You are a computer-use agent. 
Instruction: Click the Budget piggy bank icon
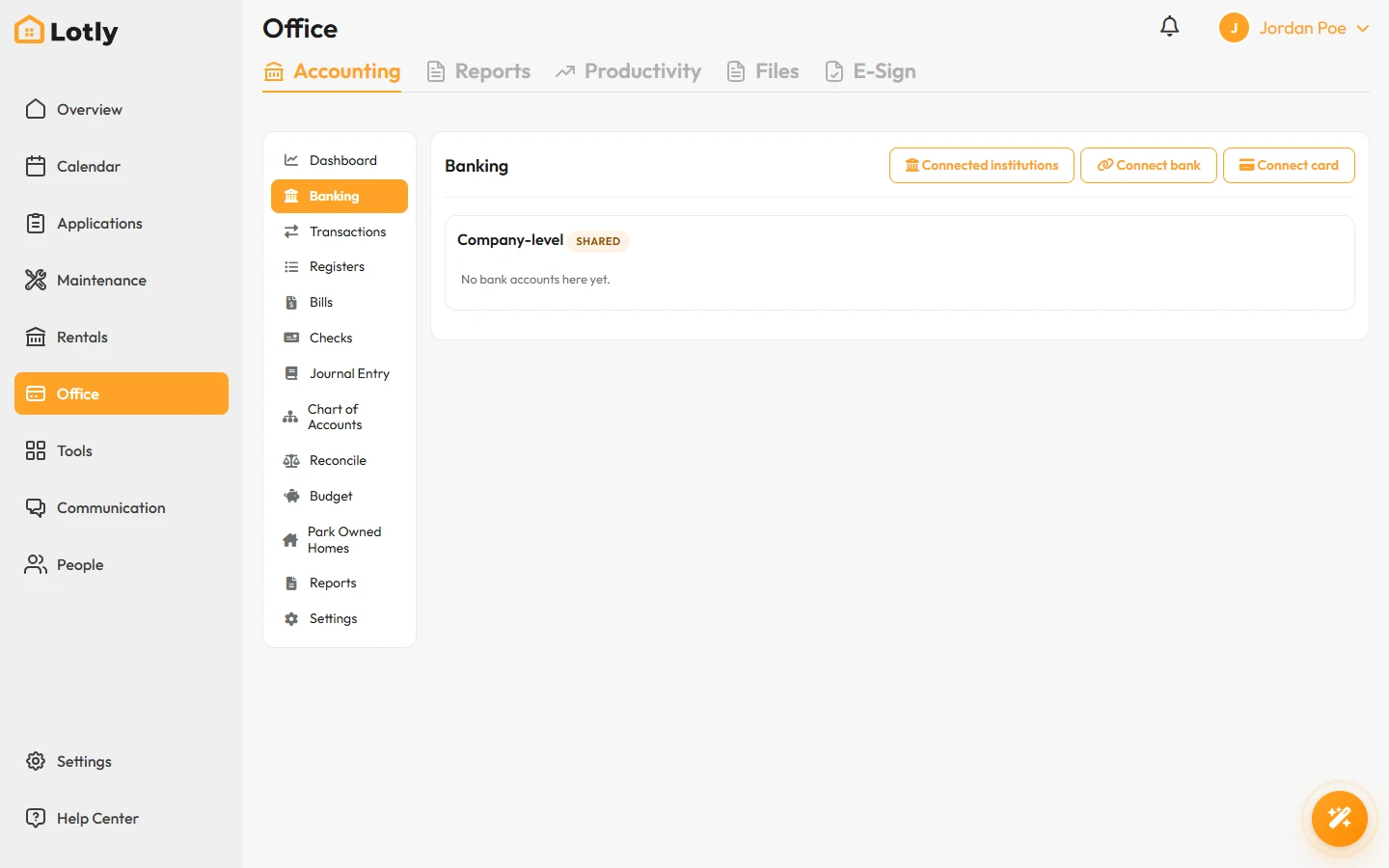pos(291,496)
